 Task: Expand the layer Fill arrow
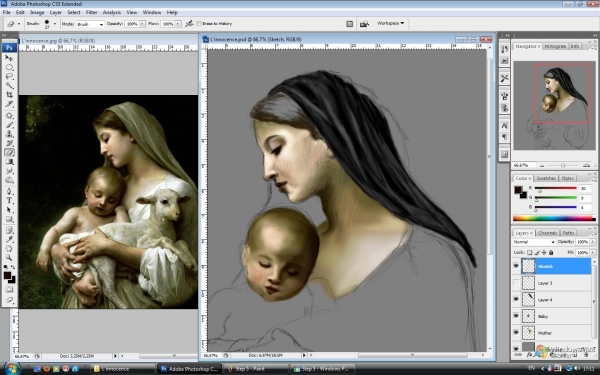(593, 253)
